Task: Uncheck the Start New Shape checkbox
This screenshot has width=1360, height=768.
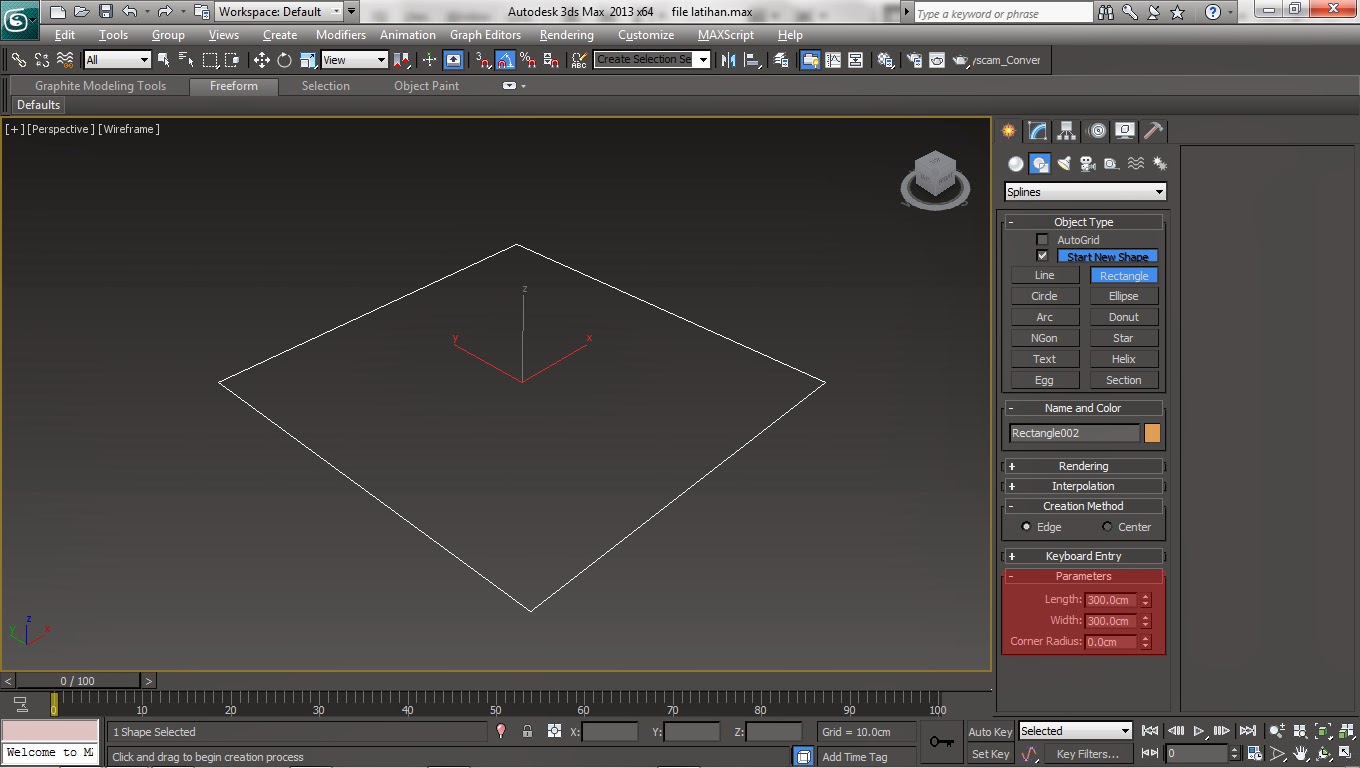Action: pyautogui.click(x=1042, y=256)
